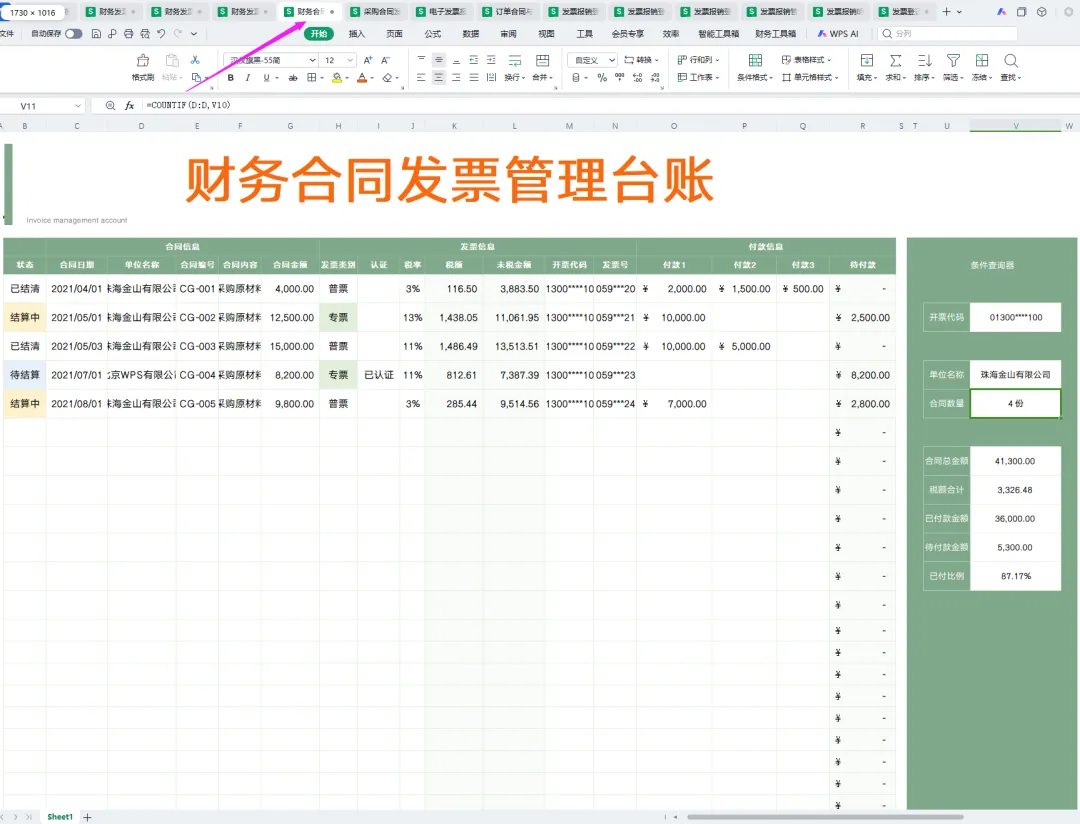Viewport: 1080px width, 824px height.
Task: Click the zoom magnifier icon beside fx
Action: click(x=110, y=105)
